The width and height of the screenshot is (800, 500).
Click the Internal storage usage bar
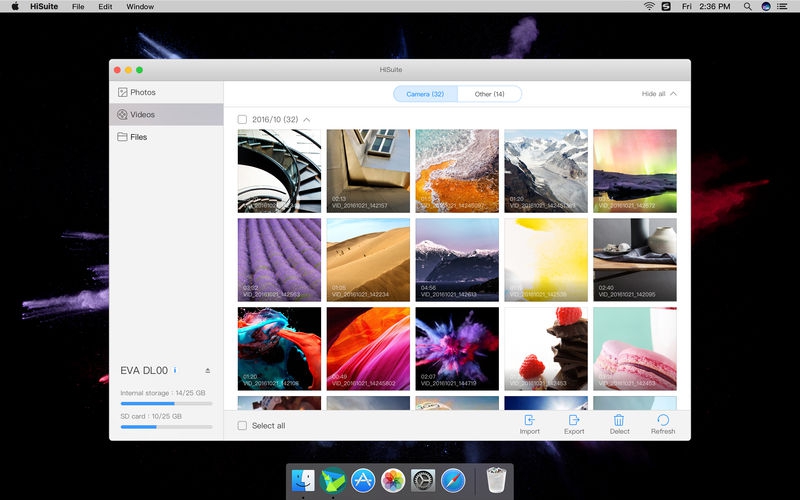click(x=166, y=404)
